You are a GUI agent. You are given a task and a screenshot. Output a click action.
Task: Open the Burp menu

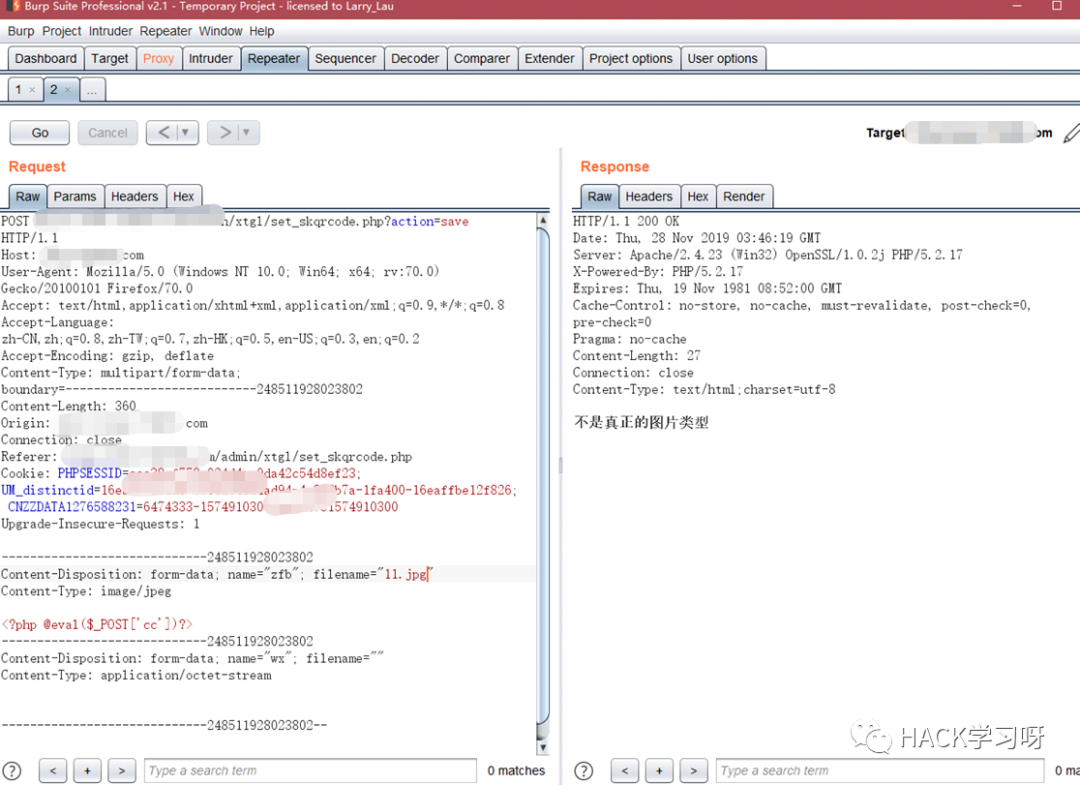(x=21, y=31)
